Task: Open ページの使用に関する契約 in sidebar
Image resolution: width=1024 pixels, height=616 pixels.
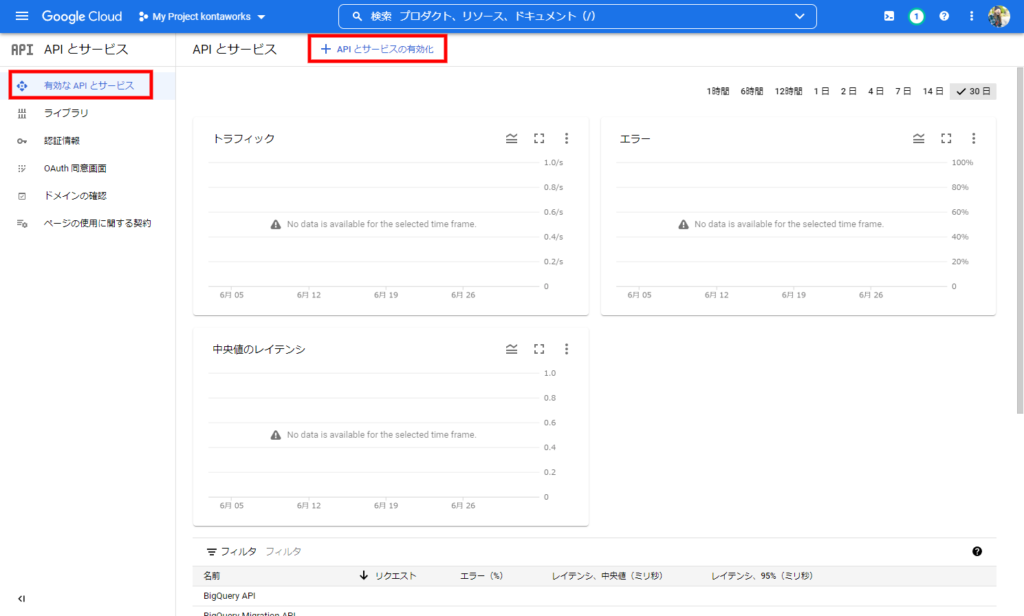Action: tap(88, 223)
